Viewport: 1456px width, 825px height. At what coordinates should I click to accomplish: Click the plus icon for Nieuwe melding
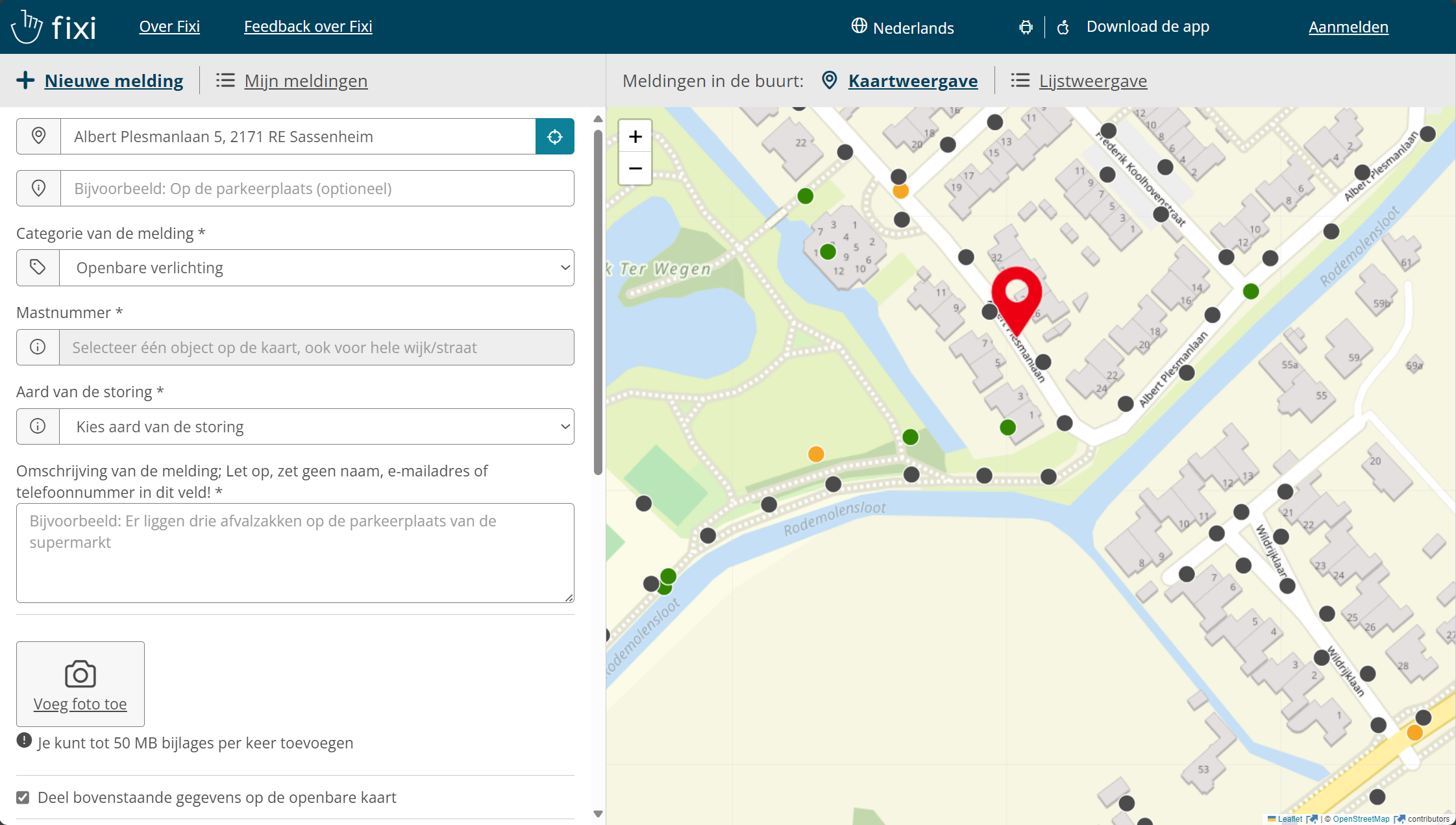pyautogui.click(x=25, y=80)
